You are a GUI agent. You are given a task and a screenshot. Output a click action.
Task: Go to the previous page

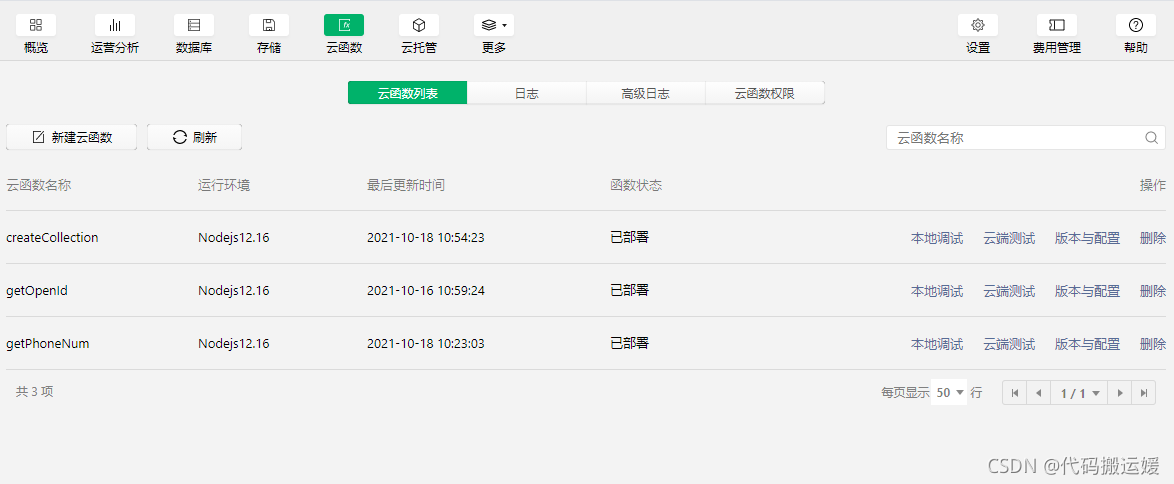[1038, 393]
